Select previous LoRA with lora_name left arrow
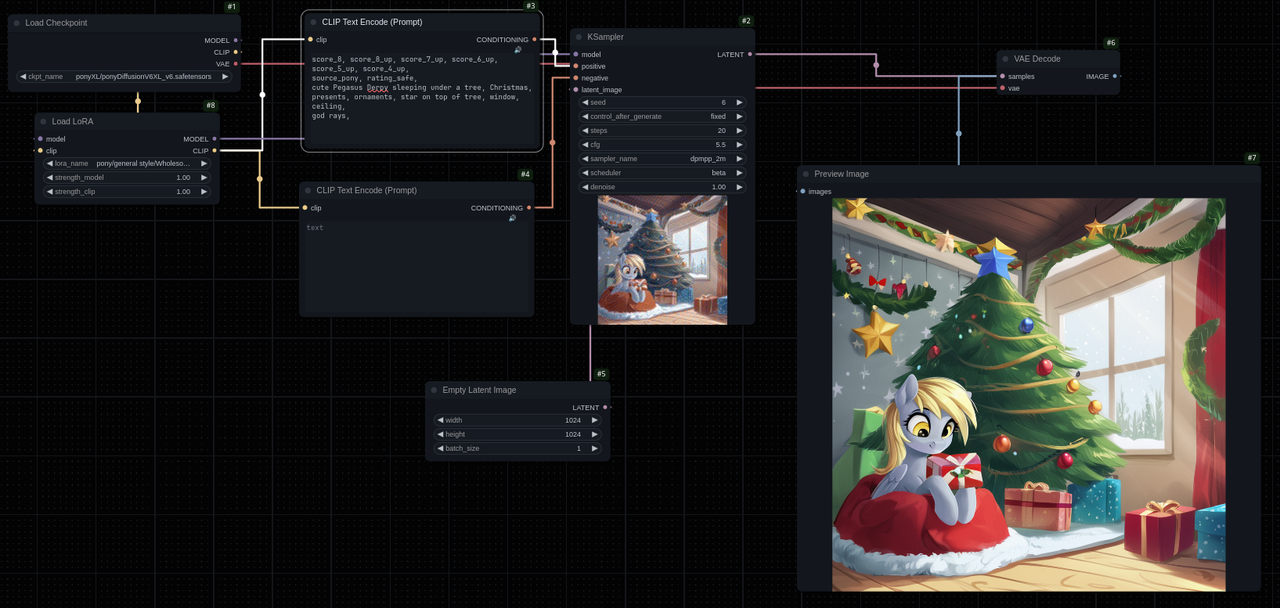Viewport: 1280px width, 608px height. (x=50, y=163)
